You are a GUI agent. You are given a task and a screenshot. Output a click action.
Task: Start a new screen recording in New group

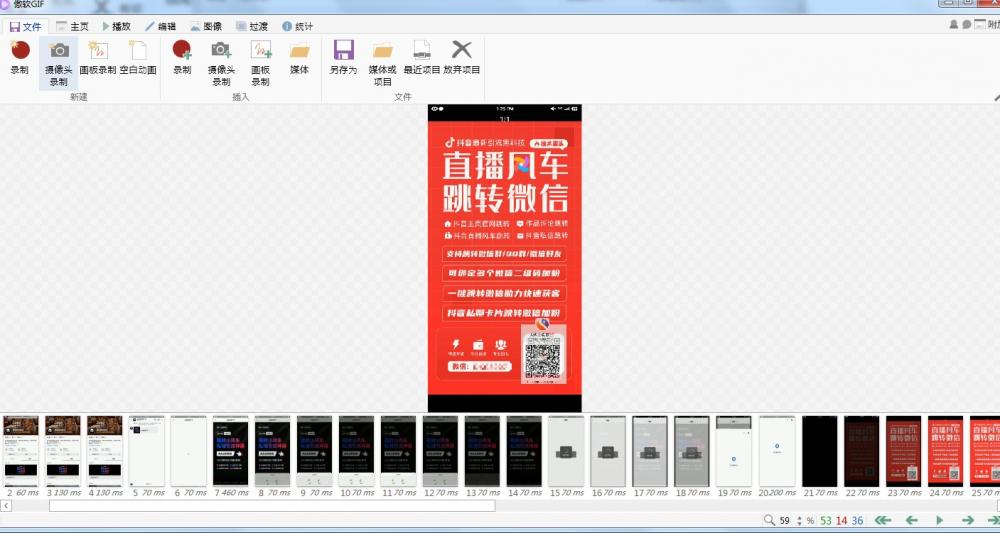click(20, 58)
